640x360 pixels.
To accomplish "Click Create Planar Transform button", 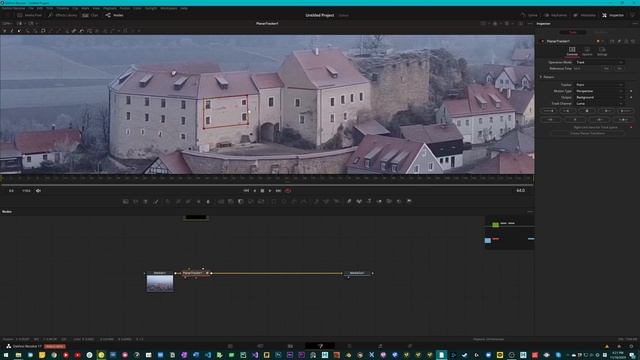I will (587, 133).
